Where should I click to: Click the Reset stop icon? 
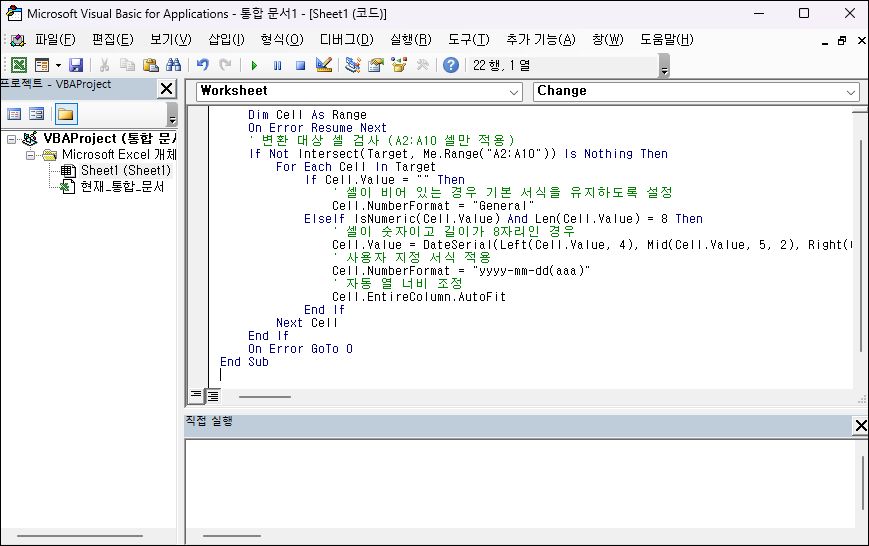[300, 65]
